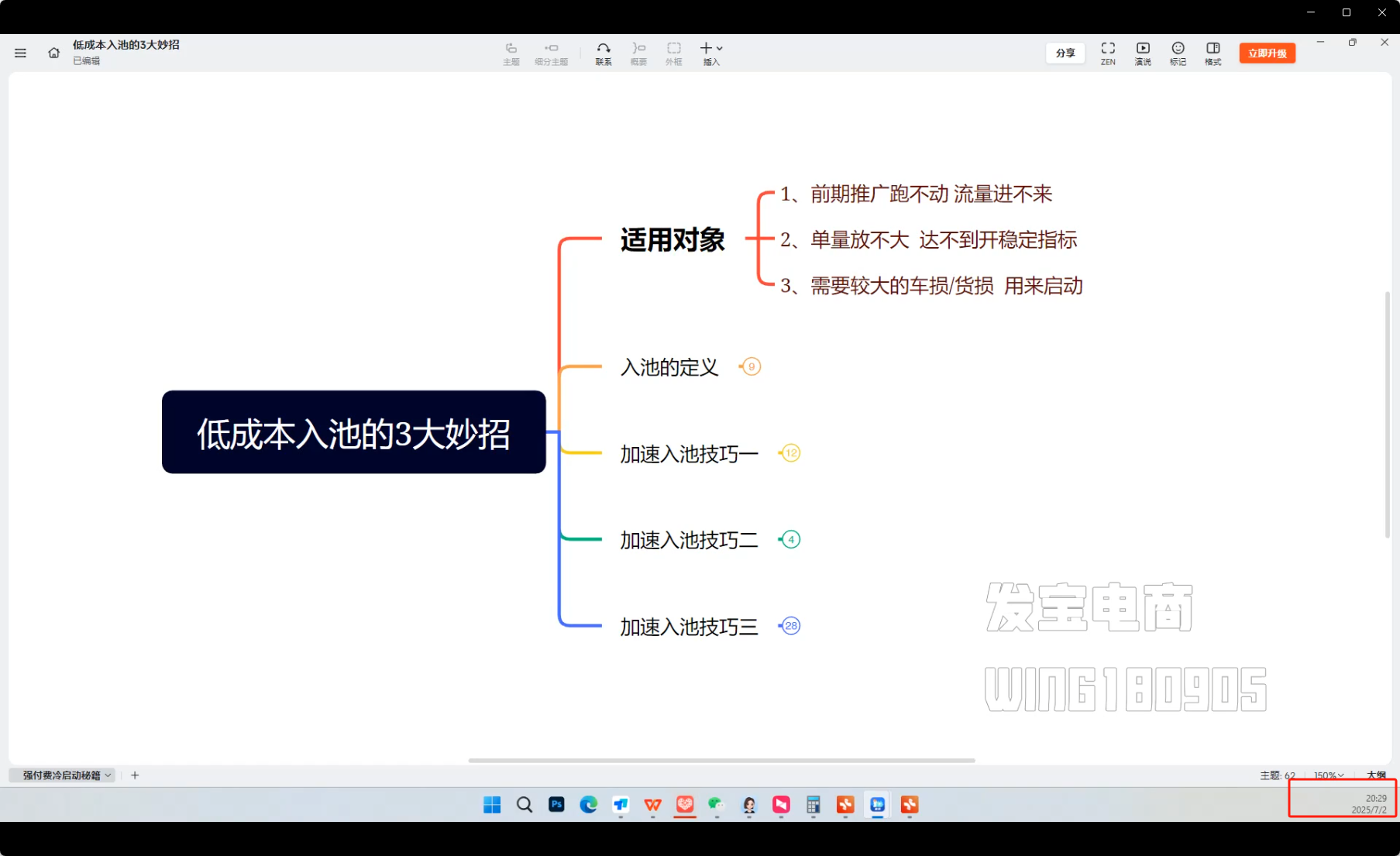Click the 分享 share button

click(x=1065, y=53)
